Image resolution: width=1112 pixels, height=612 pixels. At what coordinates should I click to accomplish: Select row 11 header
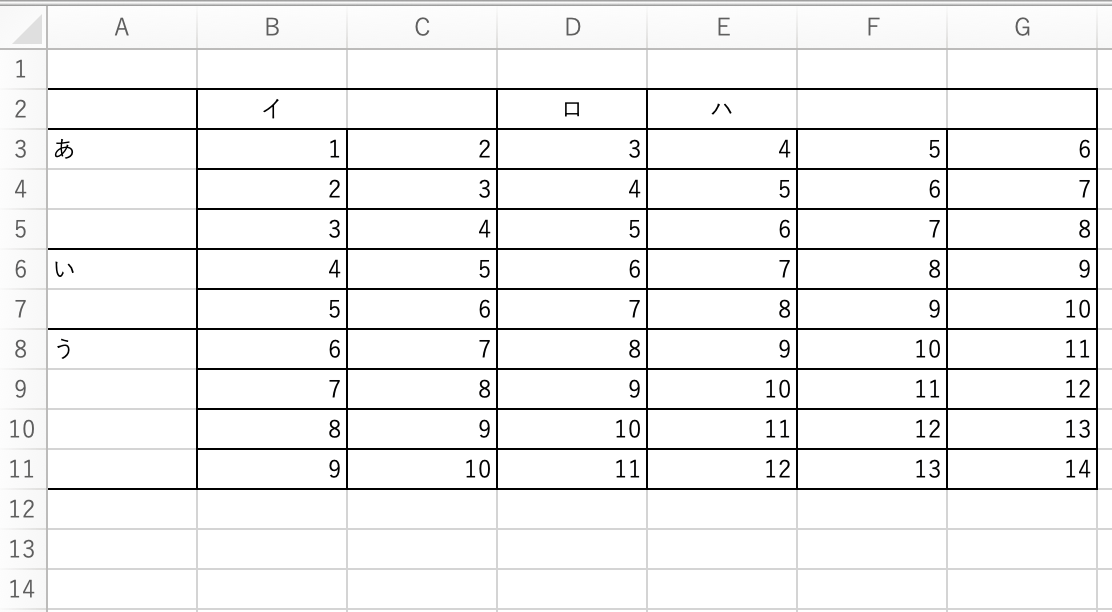coord(23,469)
